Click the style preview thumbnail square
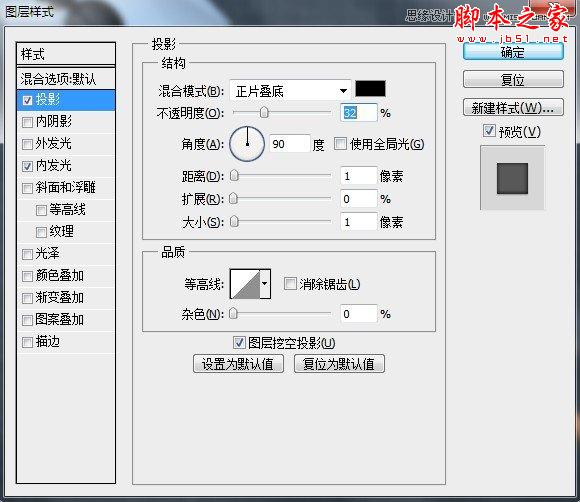580x502 pixels. click(x=512, y=178)
